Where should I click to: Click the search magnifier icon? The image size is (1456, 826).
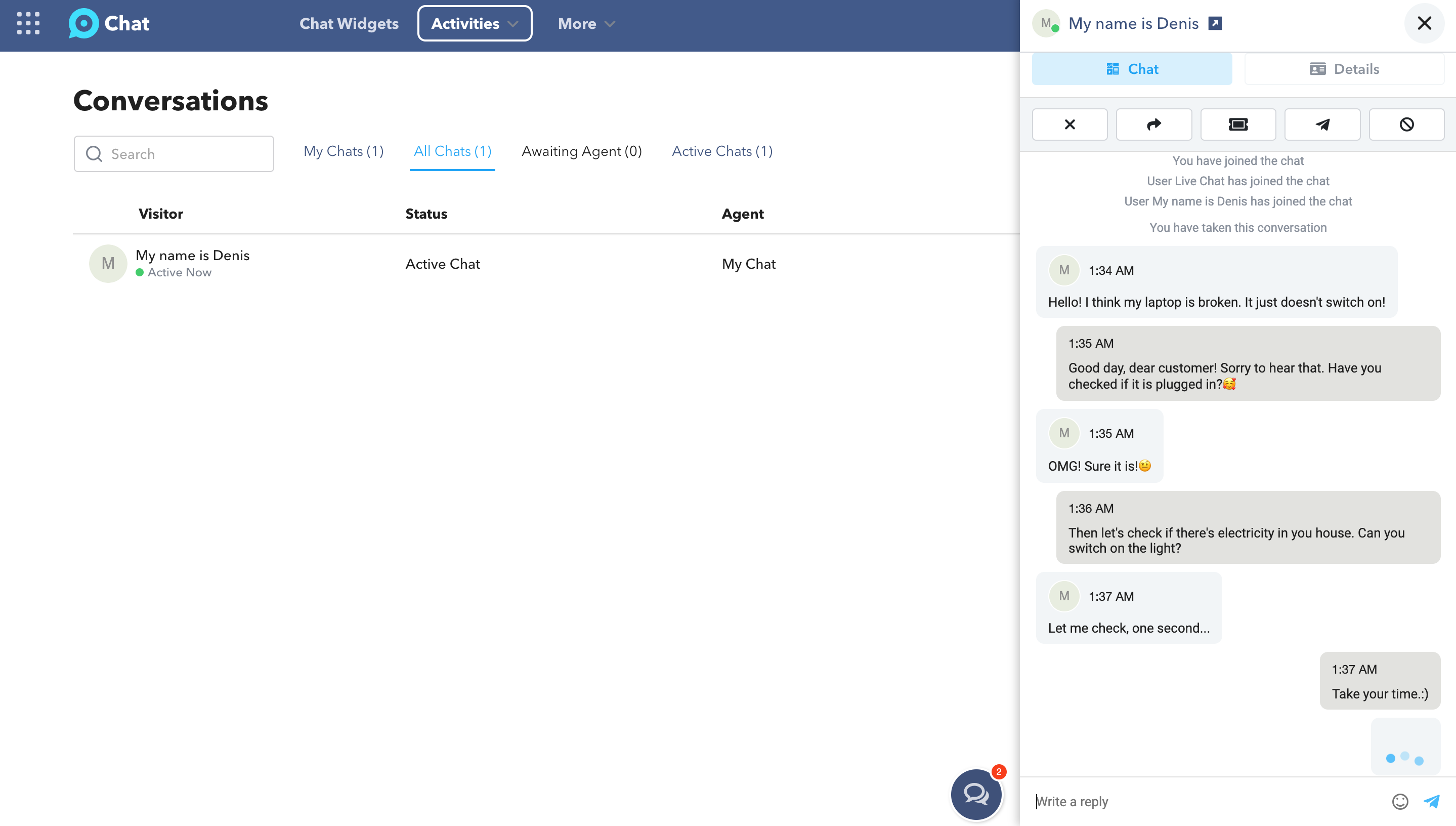94,154
